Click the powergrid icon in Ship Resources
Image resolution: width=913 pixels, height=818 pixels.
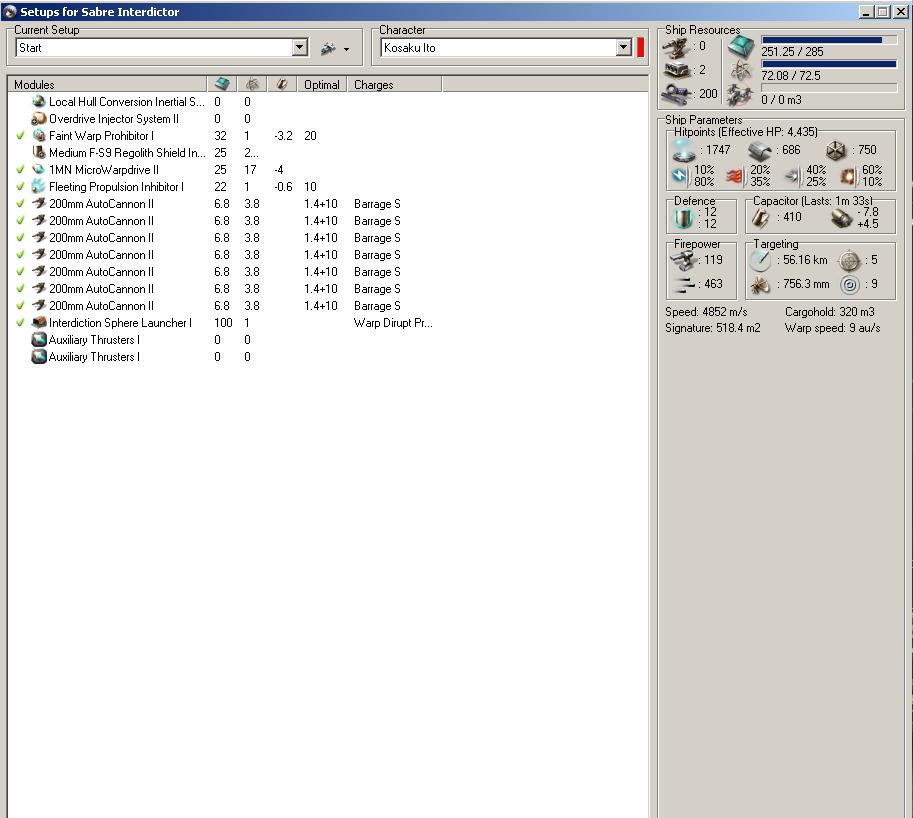pos(741,70)
